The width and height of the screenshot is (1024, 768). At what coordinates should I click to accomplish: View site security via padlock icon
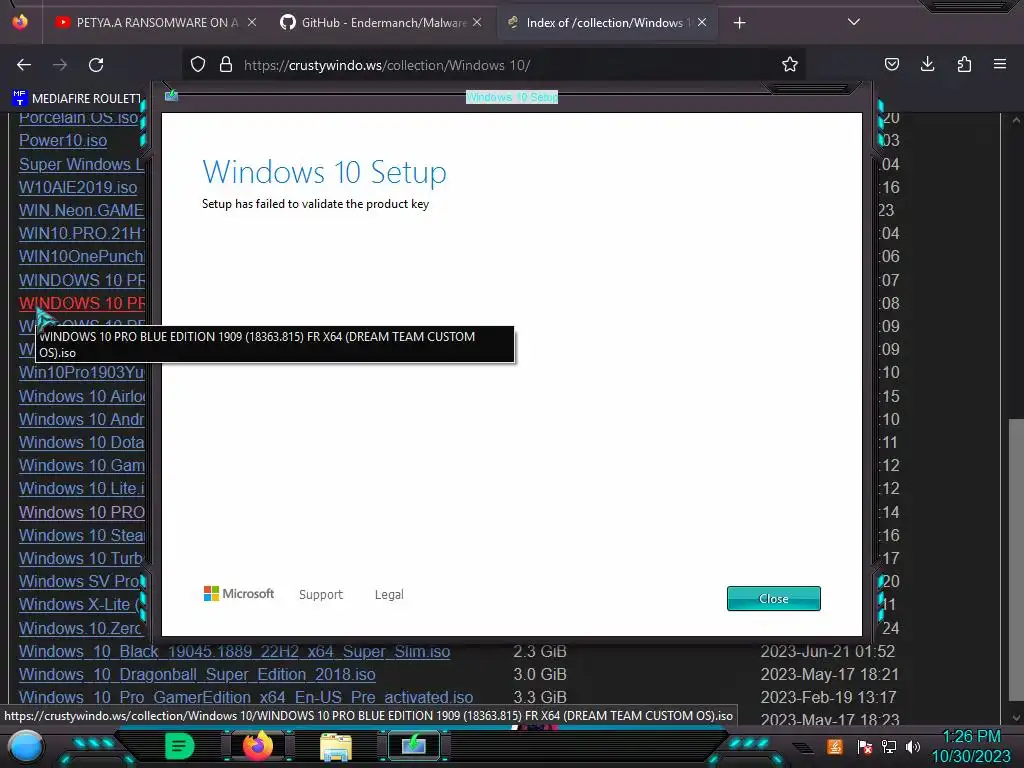coord(226,64)
